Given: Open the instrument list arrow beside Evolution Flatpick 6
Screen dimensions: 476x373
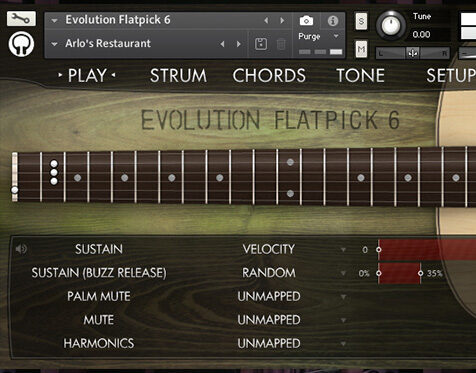Looking at the screenshot, I should coord(54,21).
